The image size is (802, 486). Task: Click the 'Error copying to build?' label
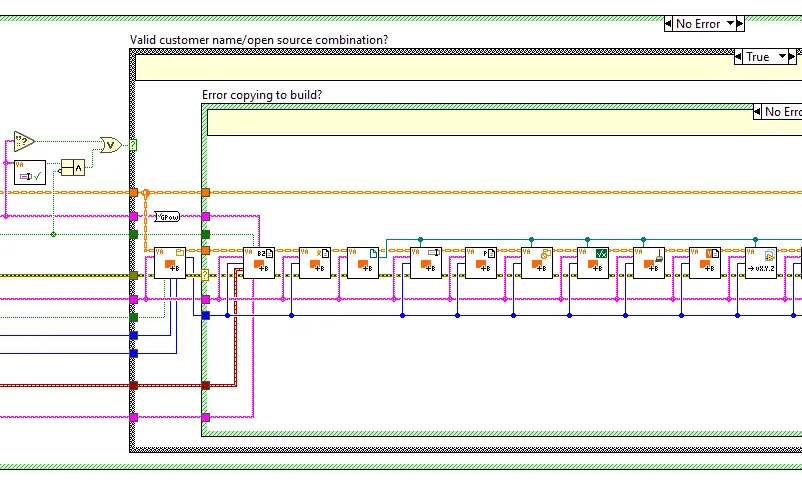(x=262, y=95)
